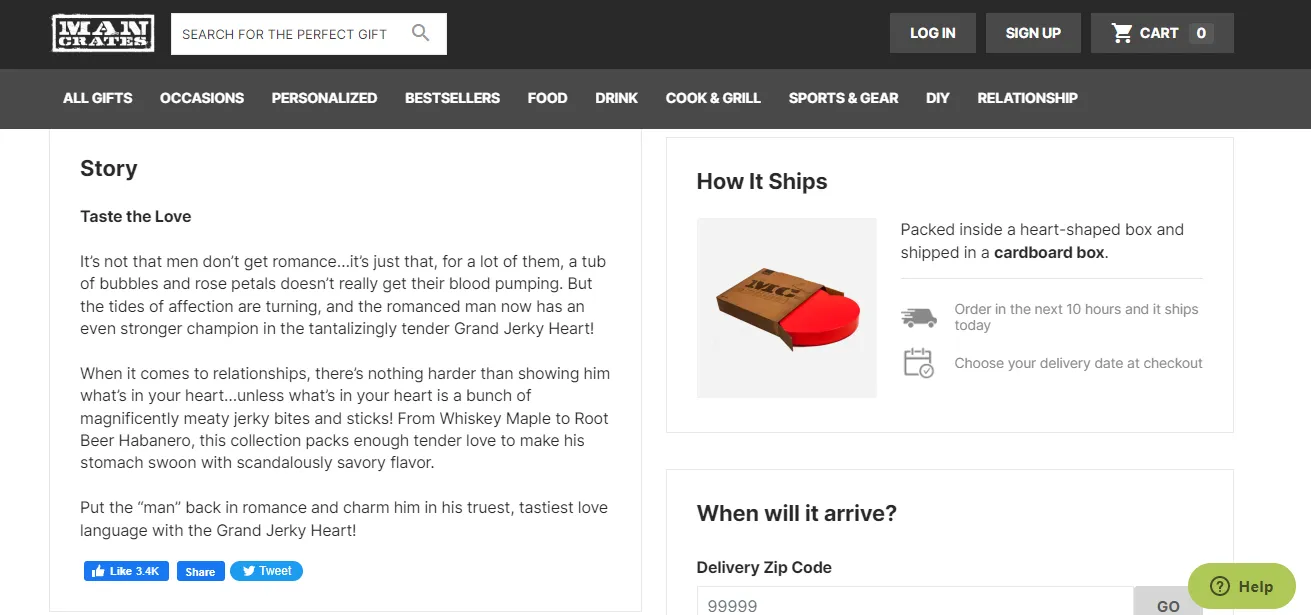Focus the Delivery Zip Code field
The image size is (1311, 615).
click(915, 603)
